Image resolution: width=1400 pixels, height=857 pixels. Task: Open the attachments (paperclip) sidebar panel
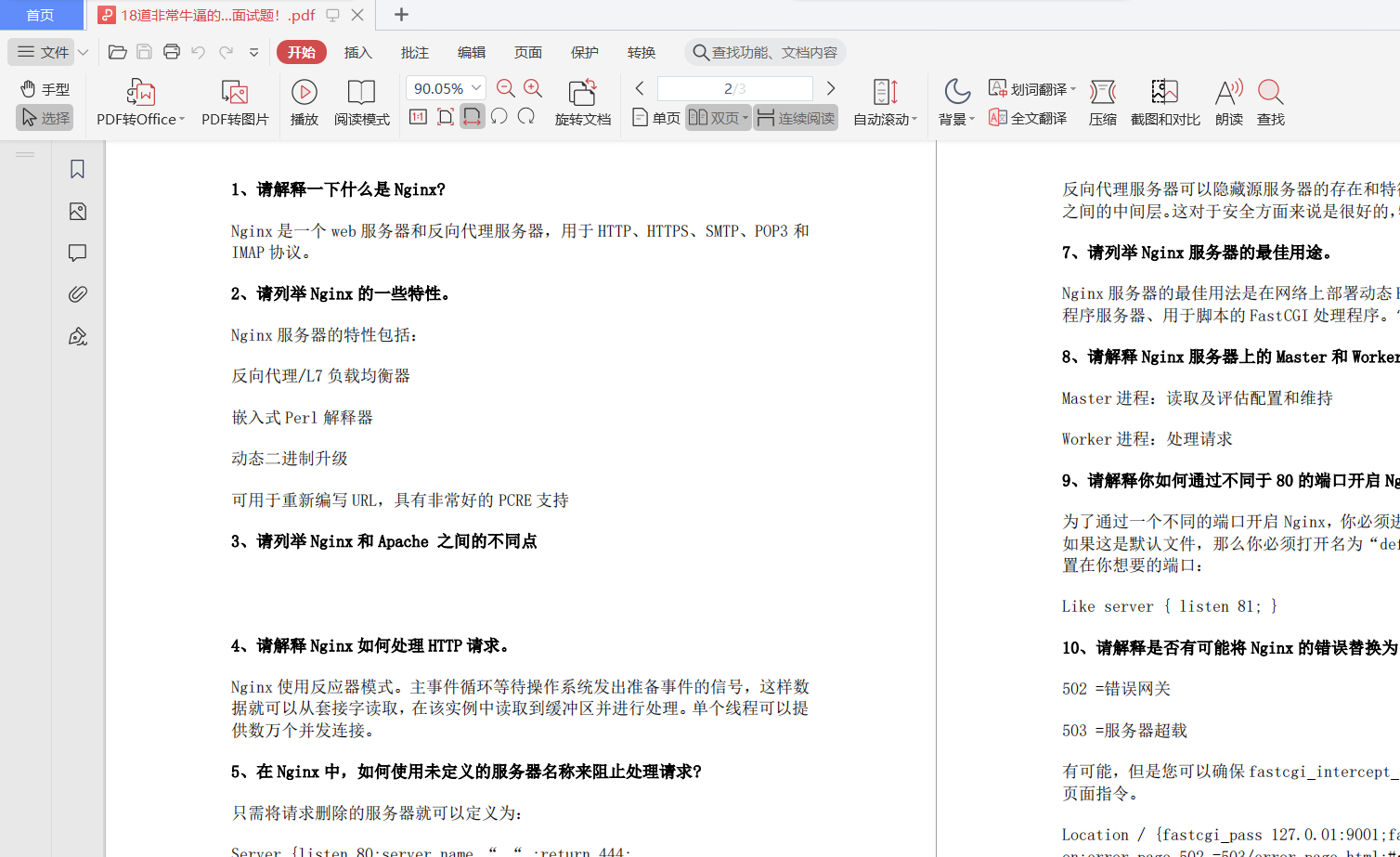tap(76, 294)
